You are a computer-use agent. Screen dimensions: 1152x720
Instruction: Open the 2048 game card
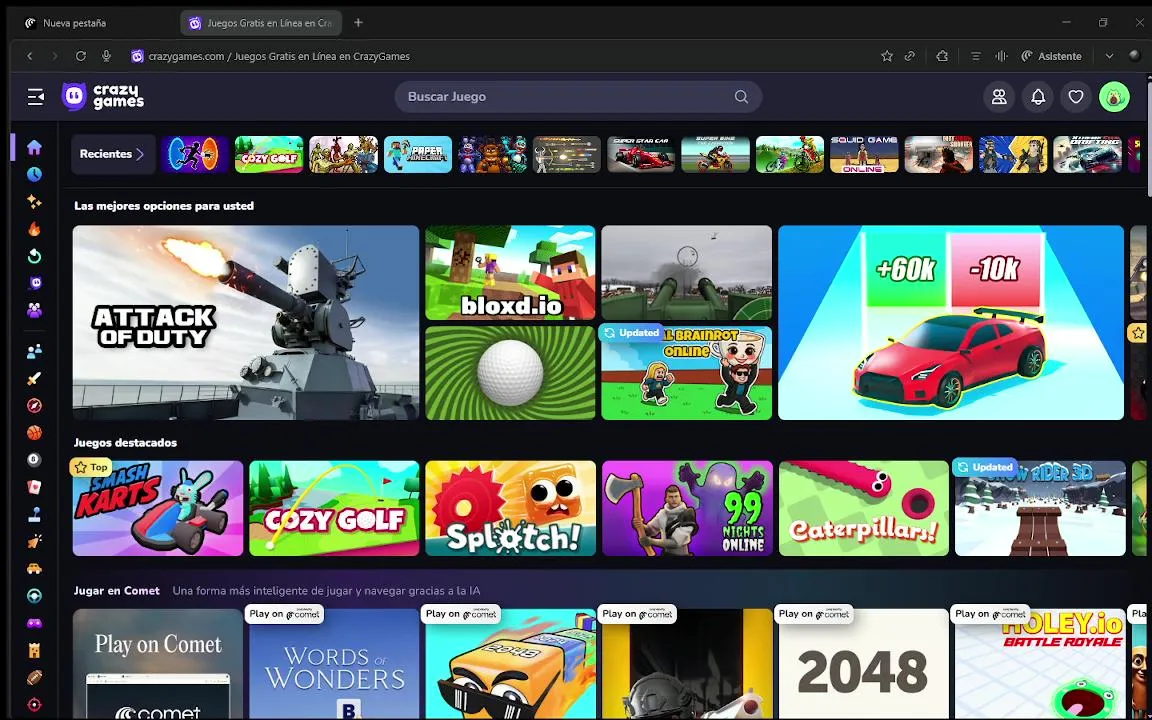pos(864,663)
